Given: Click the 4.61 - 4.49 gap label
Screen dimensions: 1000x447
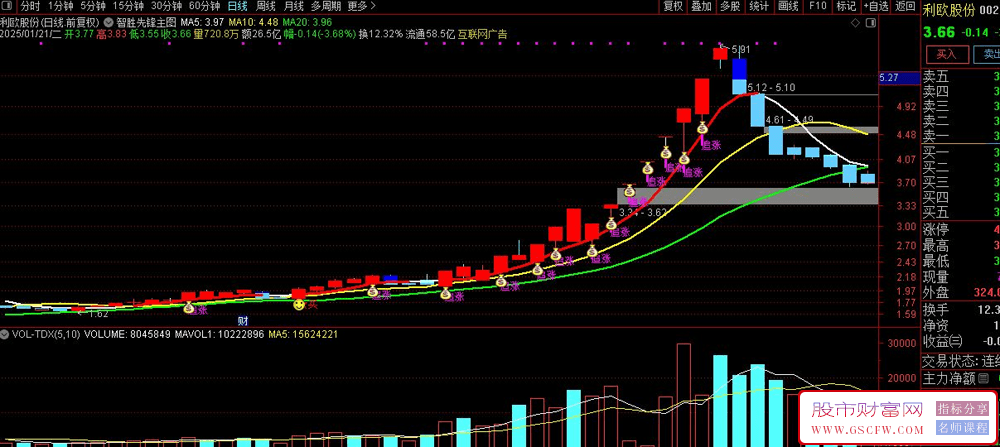Looking at the screenshot, I should [790, 119].
